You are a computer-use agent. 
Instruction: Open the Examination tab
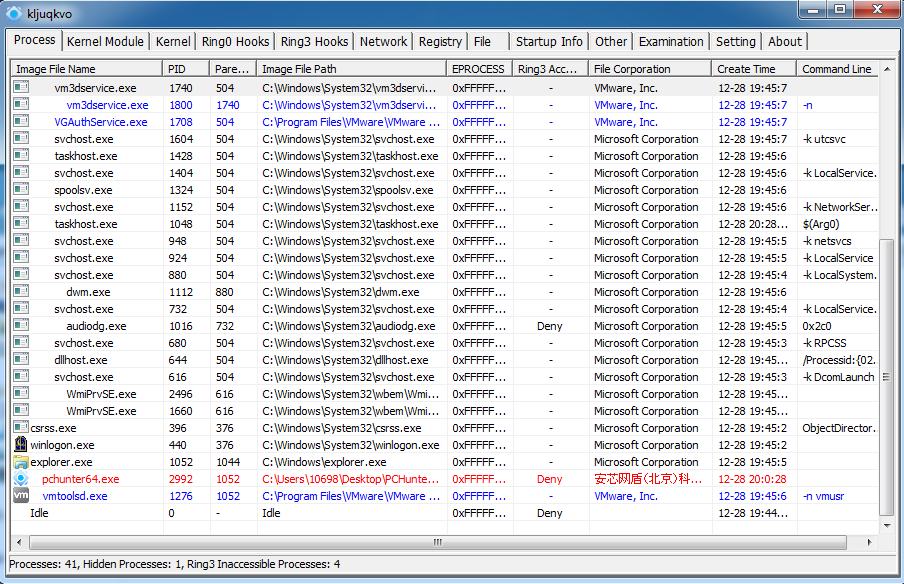pyautogui.click(x=671, y=42)
